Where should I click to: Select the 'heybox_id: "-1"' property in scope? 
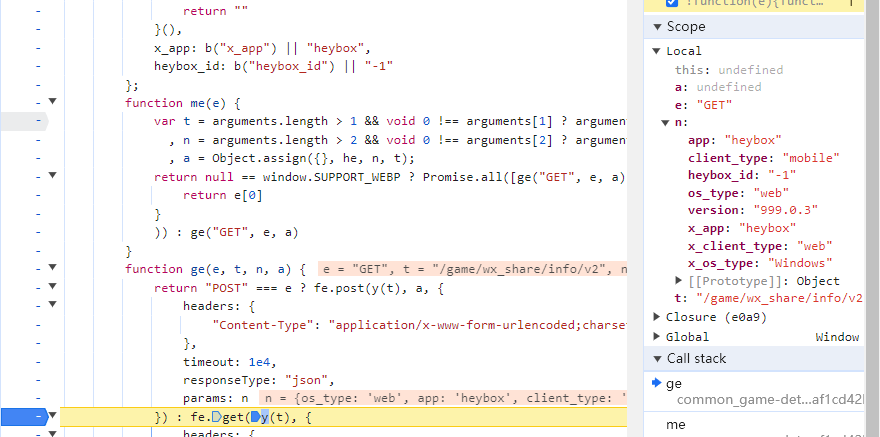click(742, 175)
